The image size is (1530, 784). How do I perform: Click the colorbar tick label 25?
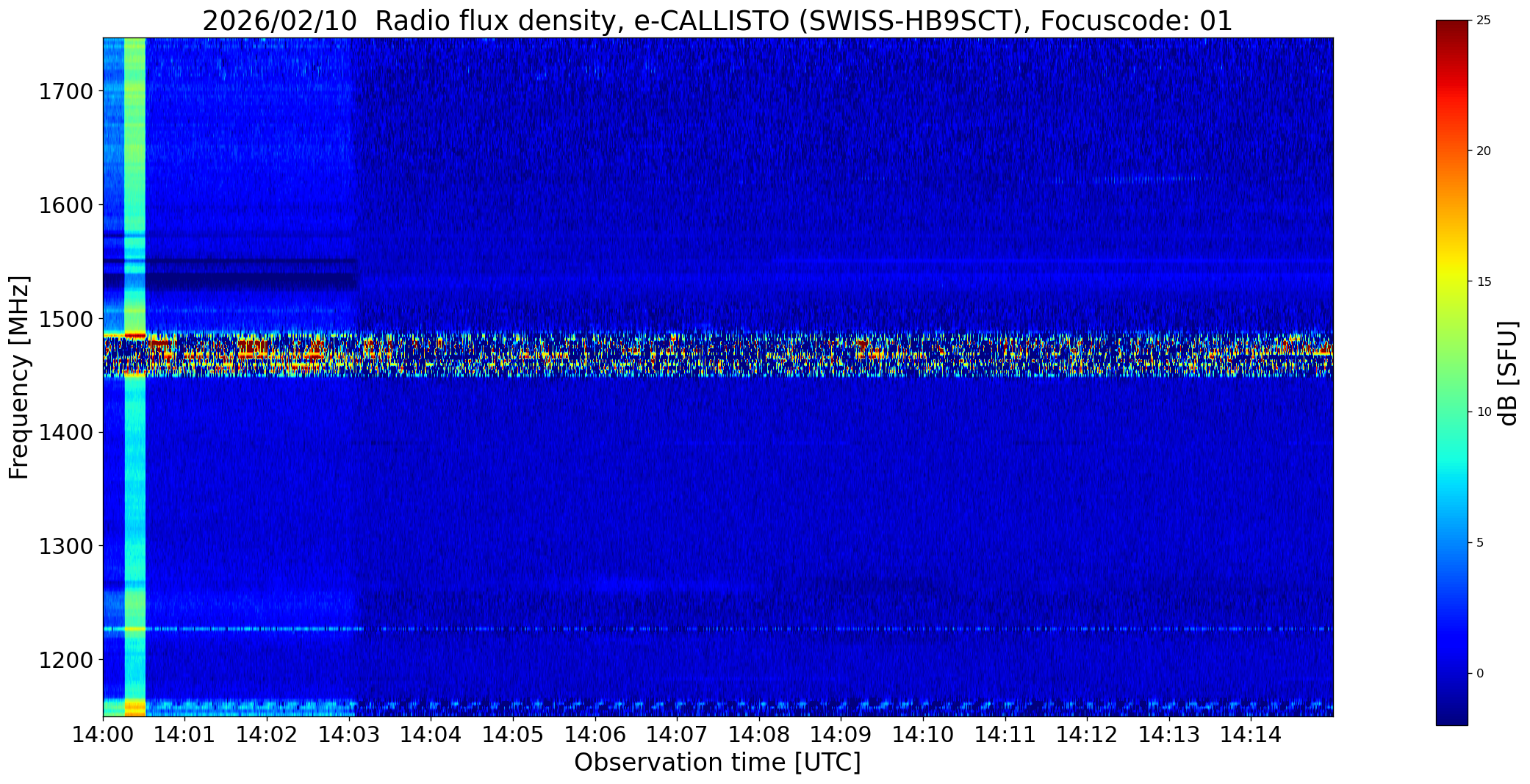click(x=1484, y=21)
